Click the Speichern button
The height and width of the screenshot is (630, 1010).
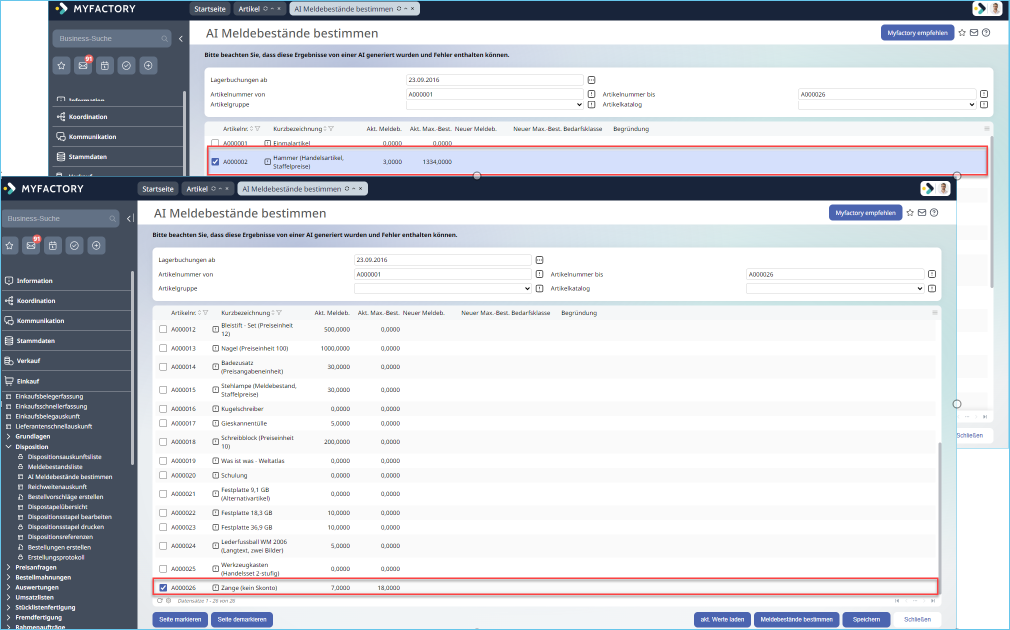(866, 620)
